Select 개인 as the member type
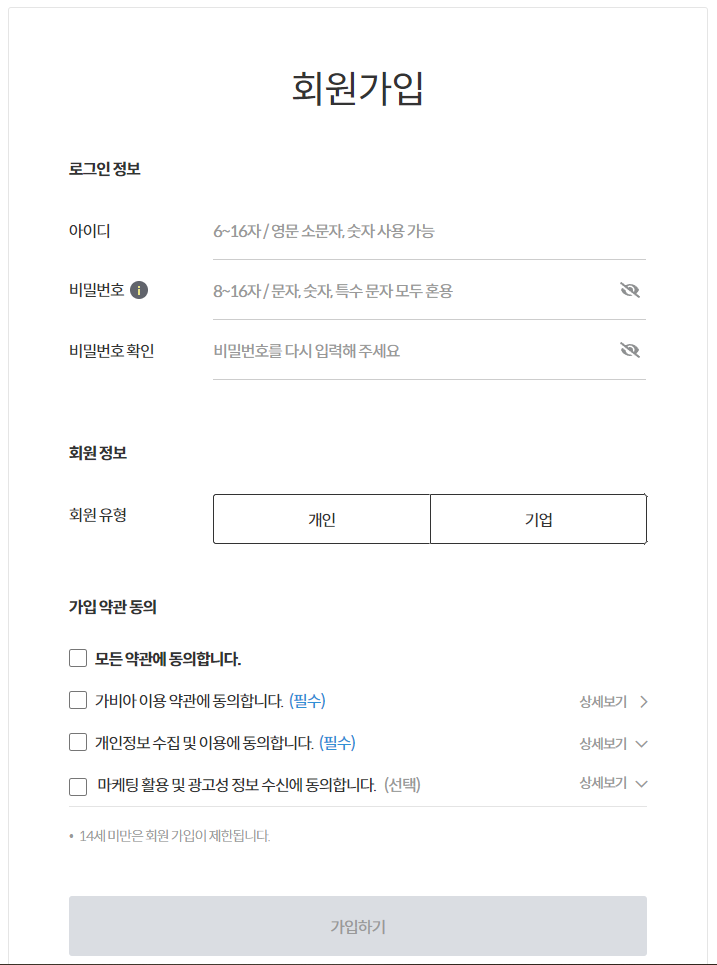This screenshot has height=965, width=717. [320, 518]
